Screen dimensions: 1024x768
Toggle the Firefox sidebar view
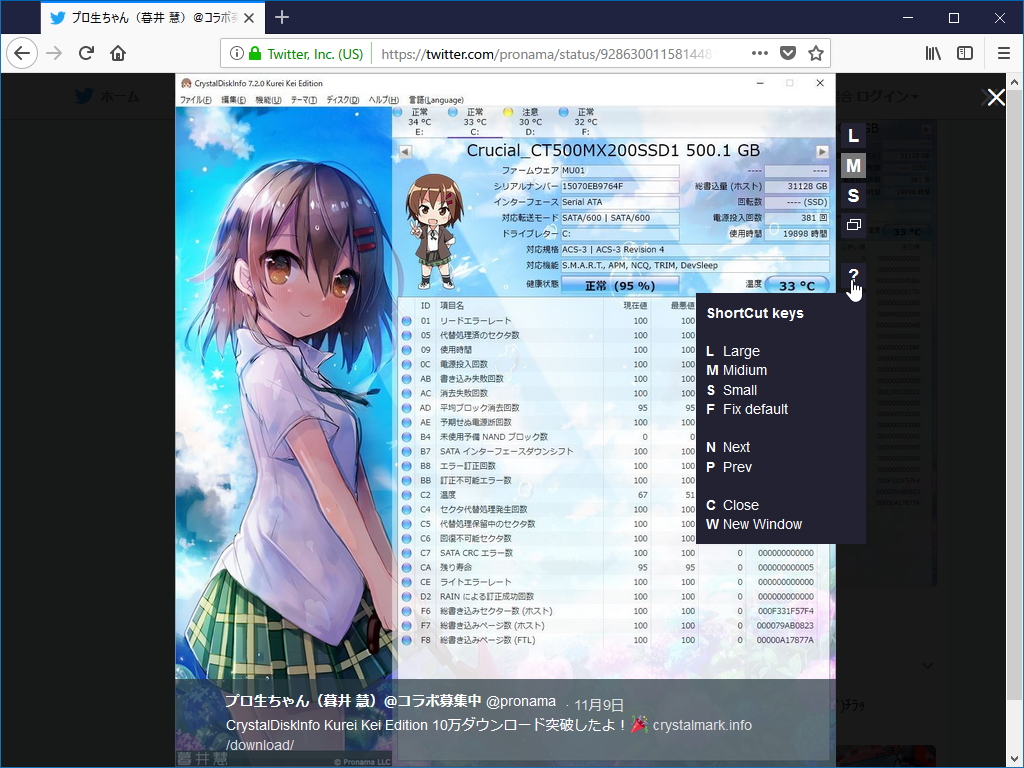tap(963, 53)
